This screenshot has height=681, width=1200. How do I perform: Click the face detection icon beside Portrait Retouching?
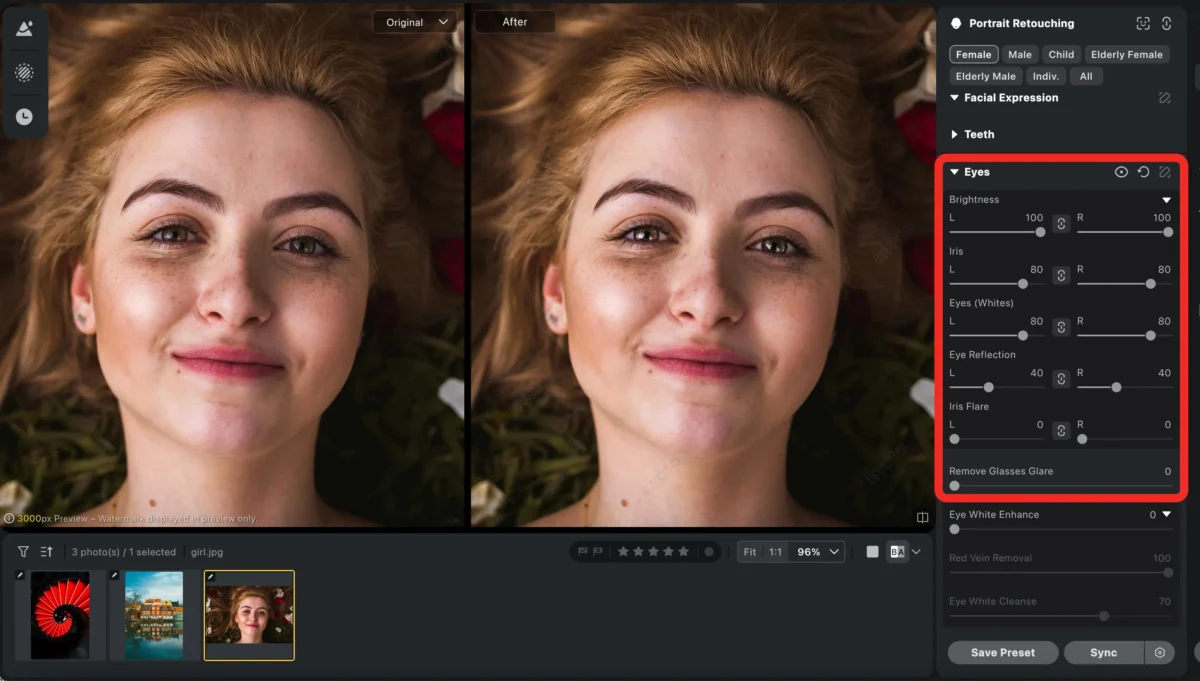[x=1144, y=22]
